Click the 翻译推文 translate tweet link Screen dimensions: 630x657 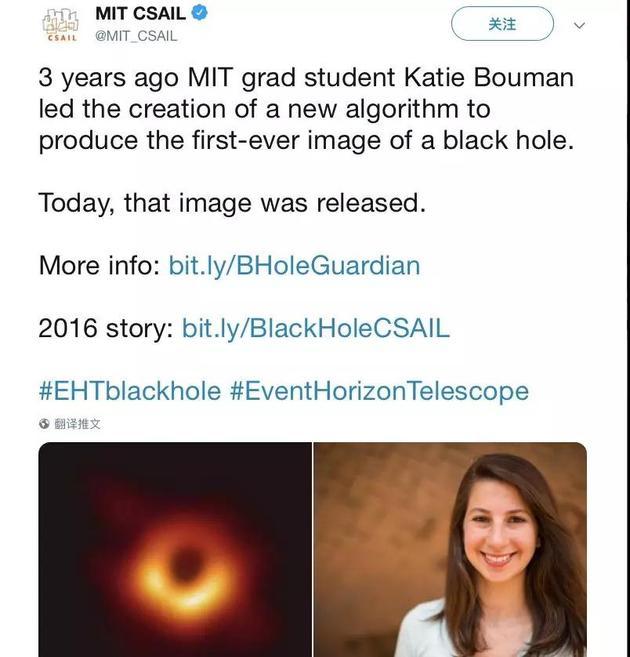(77, 424)
